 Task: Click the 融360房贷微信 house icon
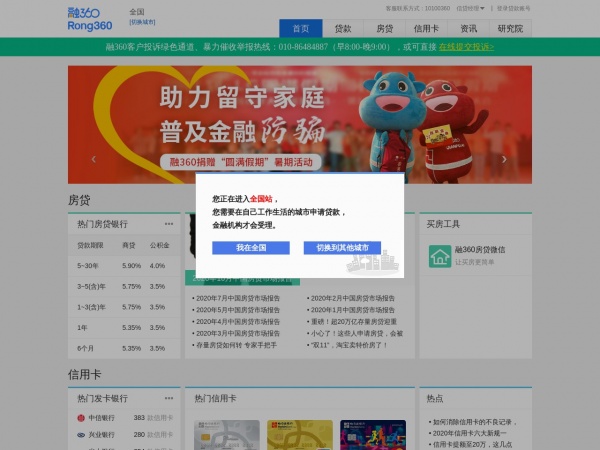point(440,256)
